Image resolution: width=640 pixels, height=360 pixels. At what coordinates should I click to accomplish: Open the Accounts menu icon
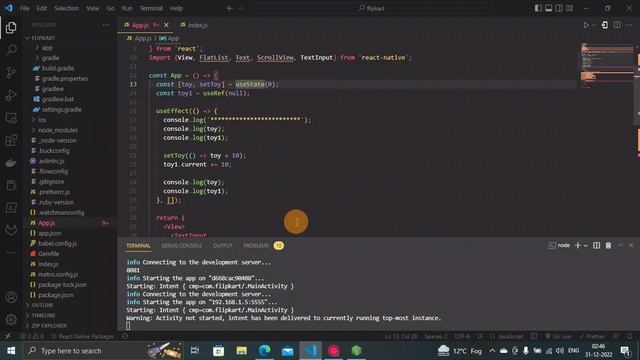click(x=11, y=297)
